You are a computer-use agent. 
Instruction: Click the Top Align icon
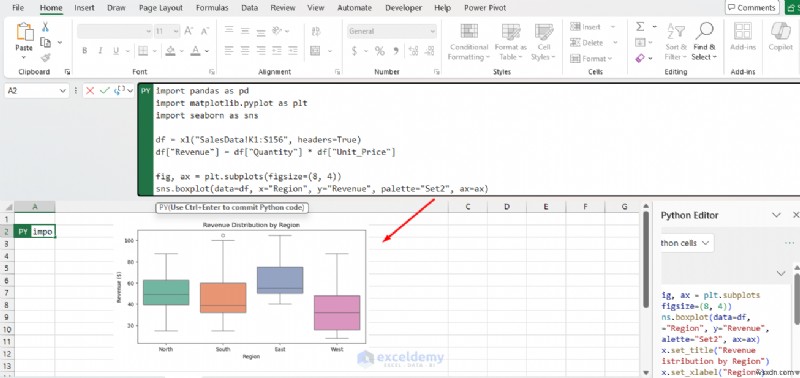(x=229, y=31)
